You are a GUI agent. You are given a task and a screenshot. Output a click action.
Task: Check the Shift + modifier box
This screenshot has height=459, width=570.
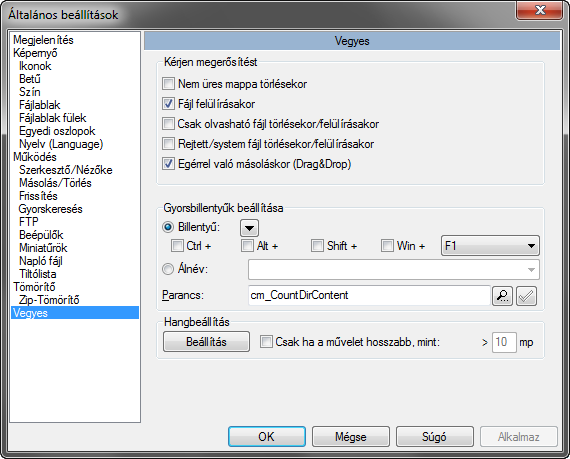pyautogui.click(x=317, y=246)
